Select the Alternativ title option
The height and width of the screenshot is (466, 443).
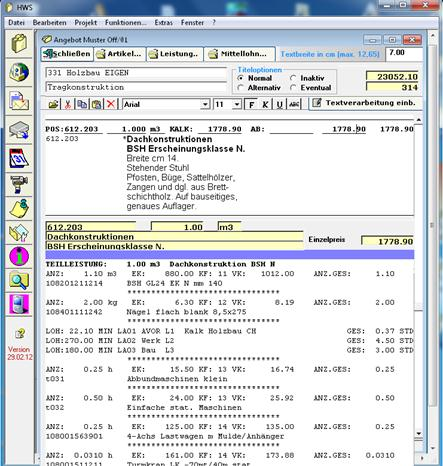coord(259,88)
